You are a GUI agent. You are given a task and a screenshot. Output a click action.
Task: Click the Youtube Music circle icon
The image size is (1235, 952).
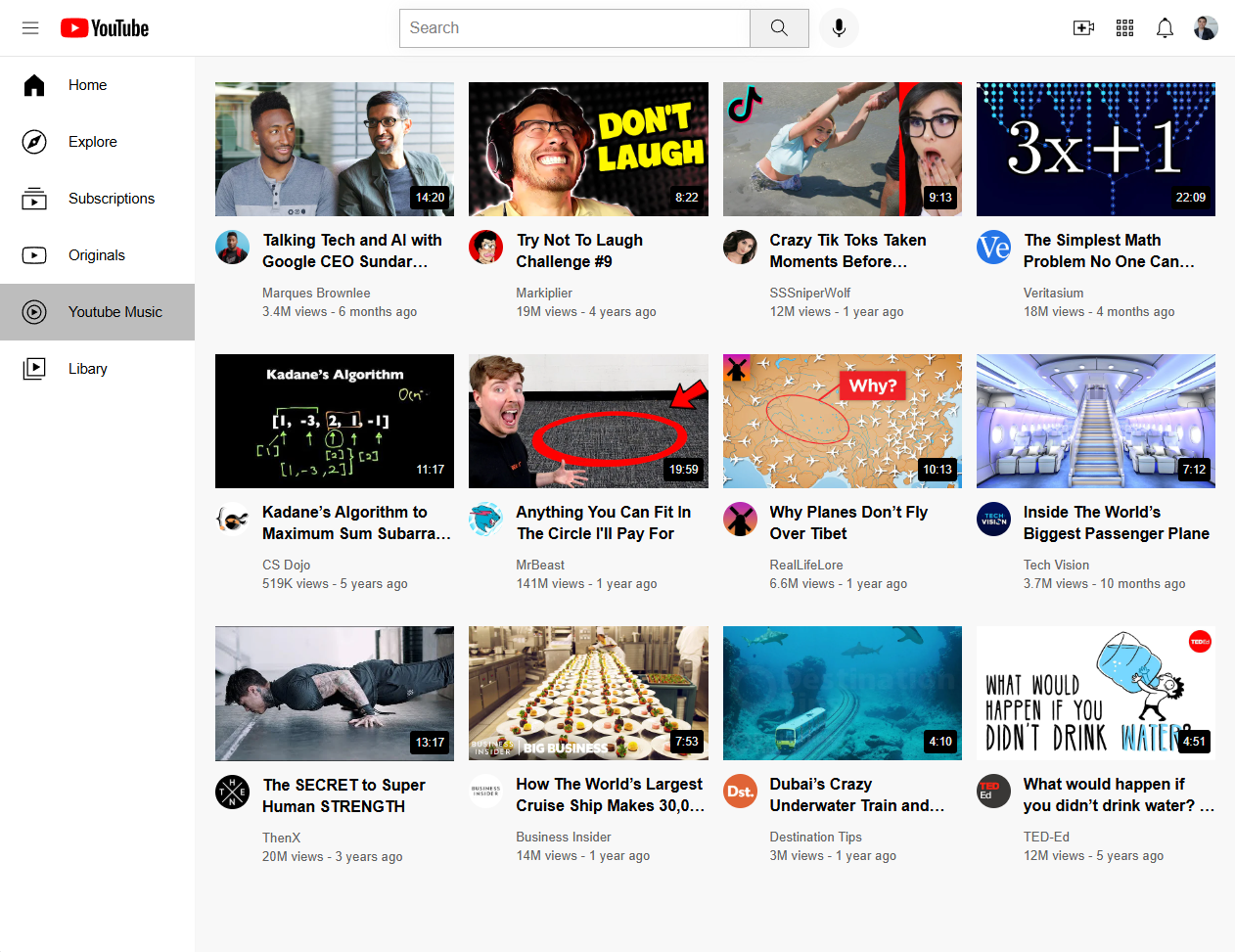pos(34,312)
